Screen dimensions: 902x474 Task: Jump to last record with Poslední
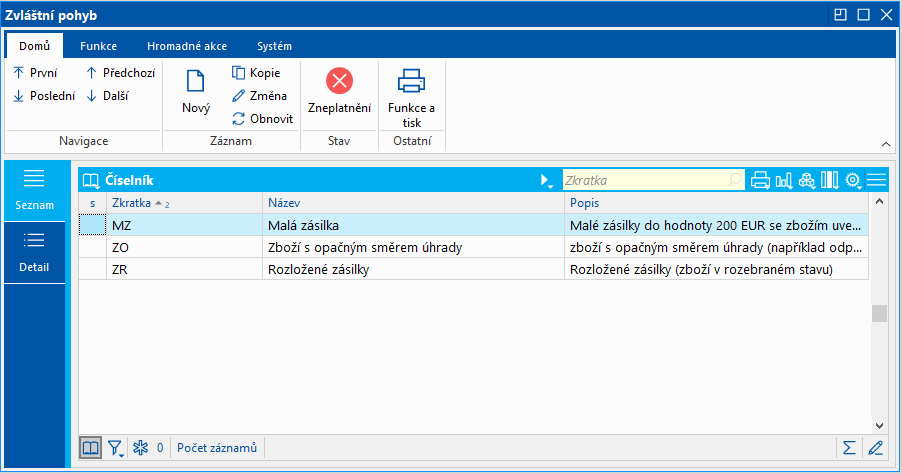(44, 96)
